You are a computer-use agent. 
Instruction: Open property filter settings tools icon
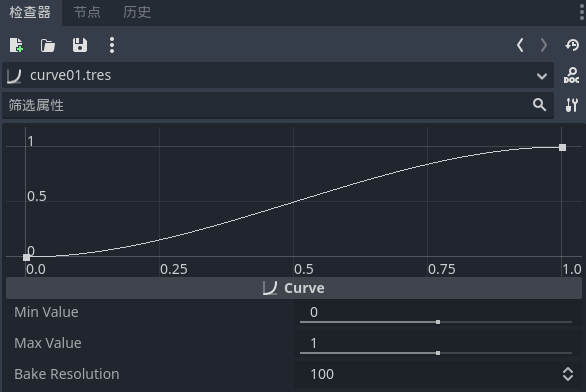[x=571, y=105]
